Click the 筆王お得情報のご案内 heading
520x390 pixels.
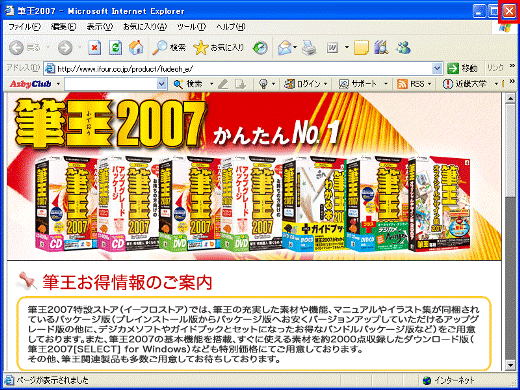[x=127, y=282]
